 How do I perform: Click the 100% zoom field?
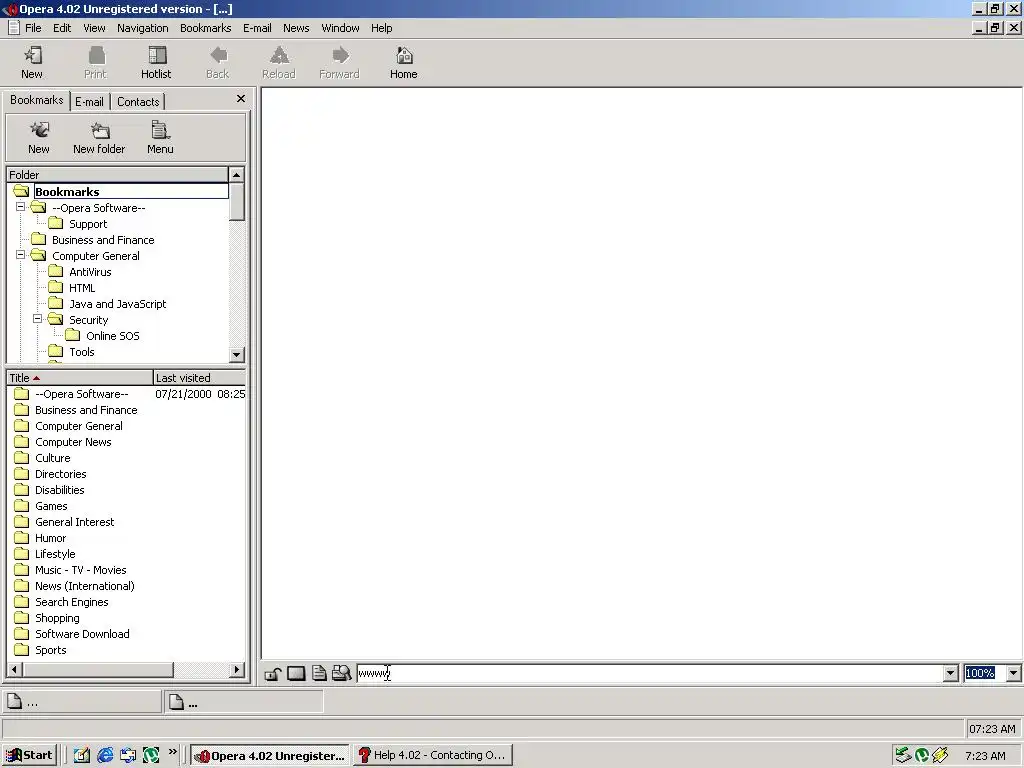point(985,673)
